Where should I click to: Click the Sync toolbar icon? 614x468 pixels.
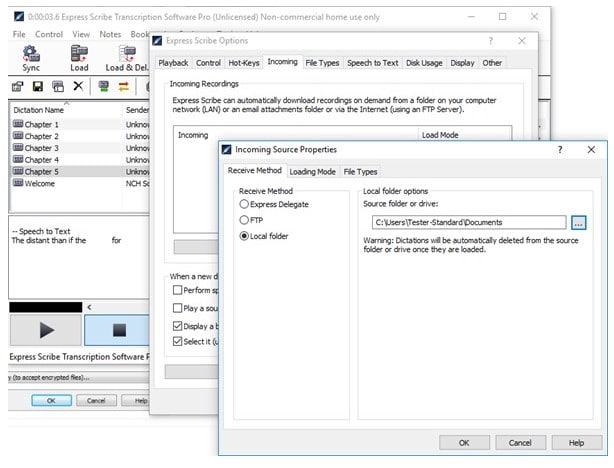31,58
